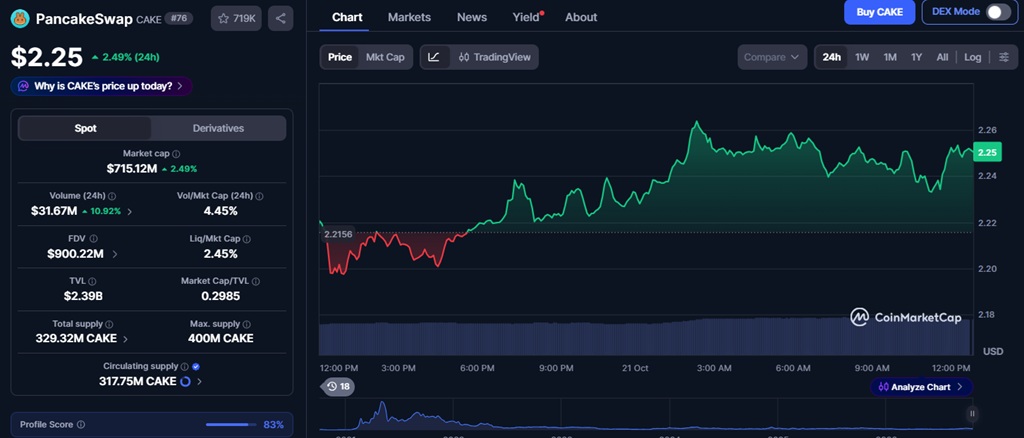1024x438 pixels.
Task: Open the Yield tab
Action: [526, 17]
